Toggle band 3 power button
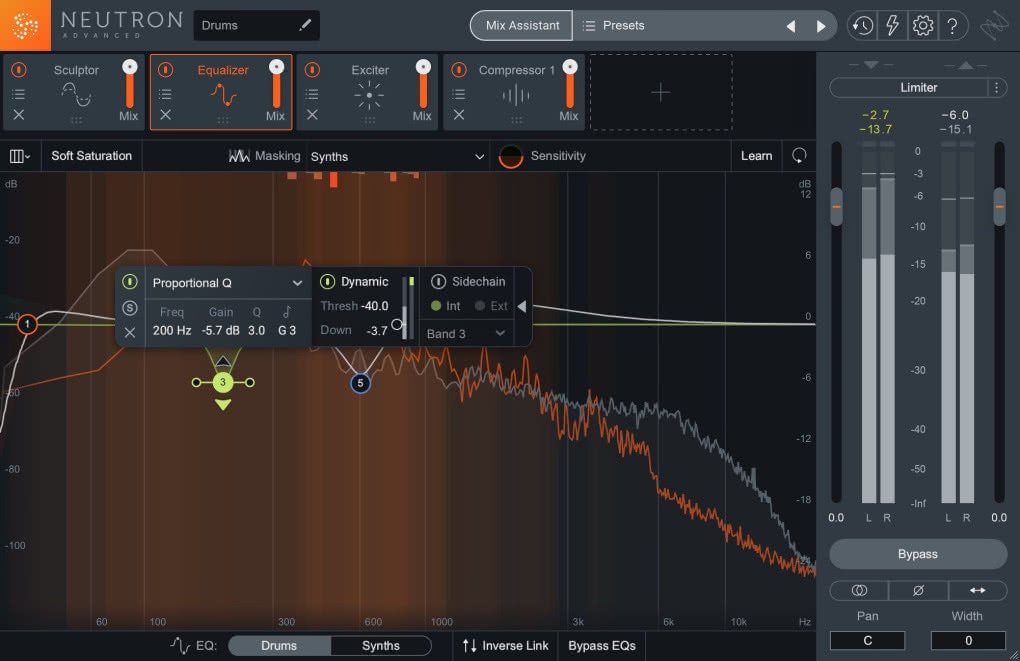This screenshot has width=1020, height=661. click(129, 282)
